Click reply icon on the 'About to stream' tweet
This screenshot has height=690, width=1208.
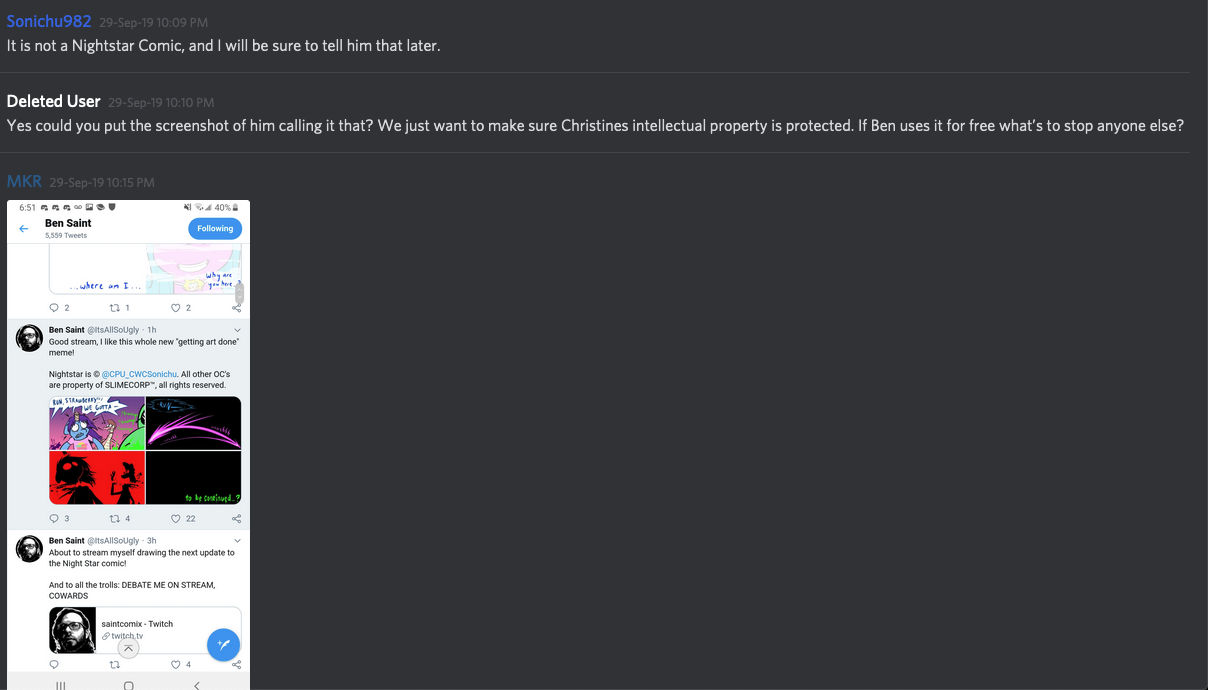55,664
